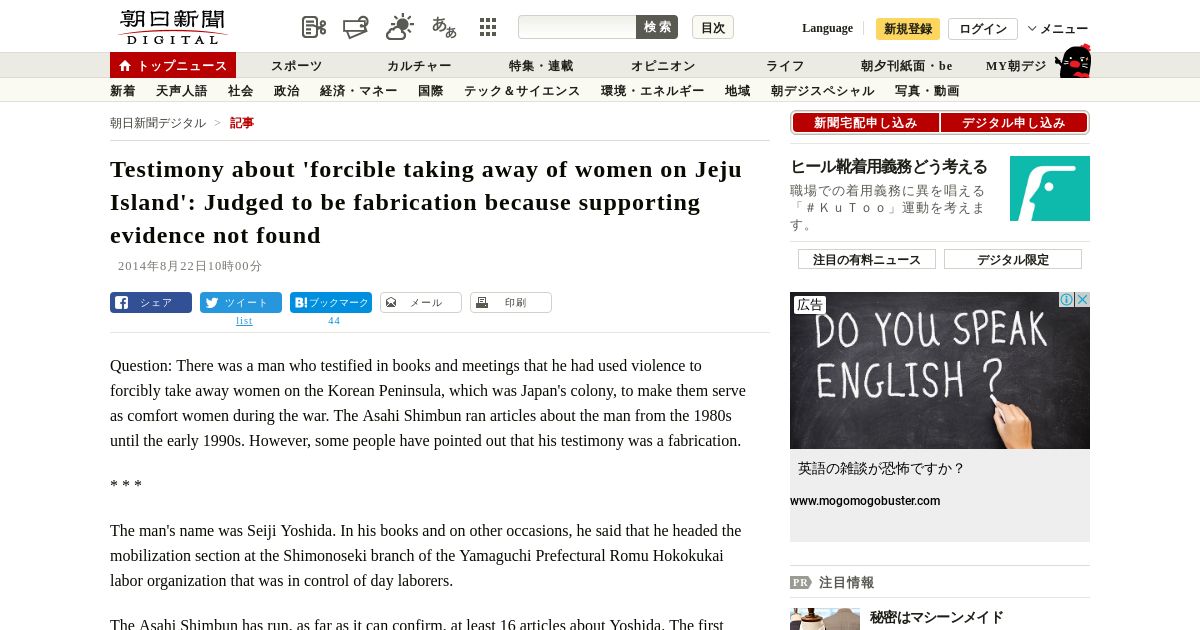
Task: Click the PR label icon
Action: 800,582
